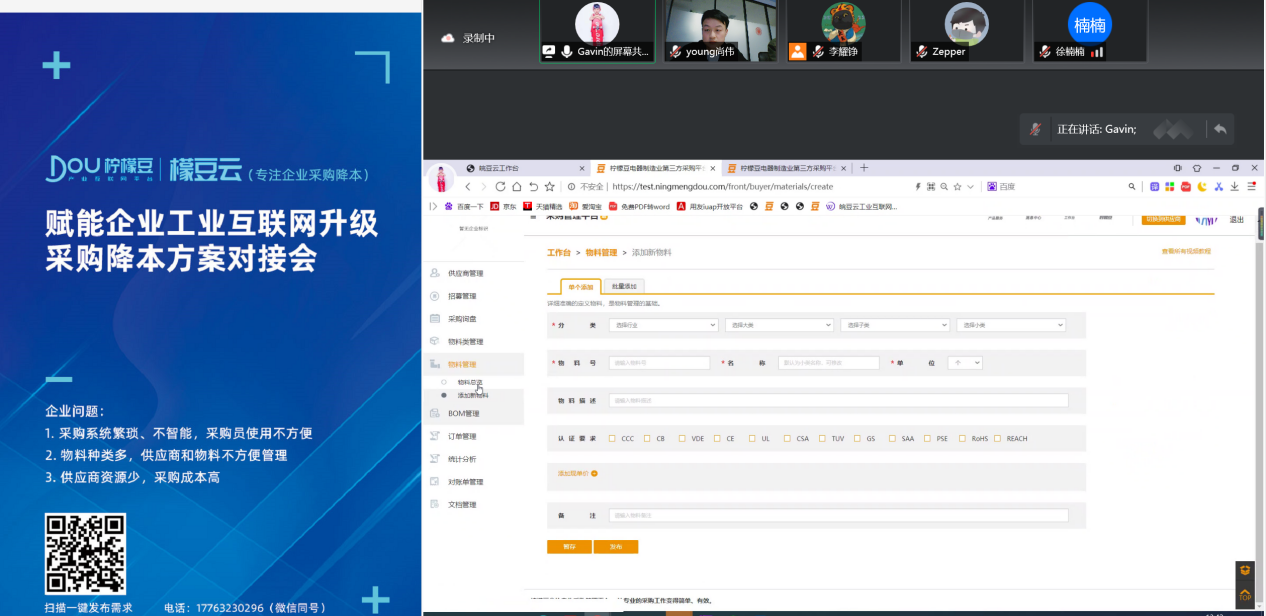Image resolution: width=1266 pixels, height=616 pixels.
Task: Open 采购询盘 in the sidebar
Action: (462, 319)
